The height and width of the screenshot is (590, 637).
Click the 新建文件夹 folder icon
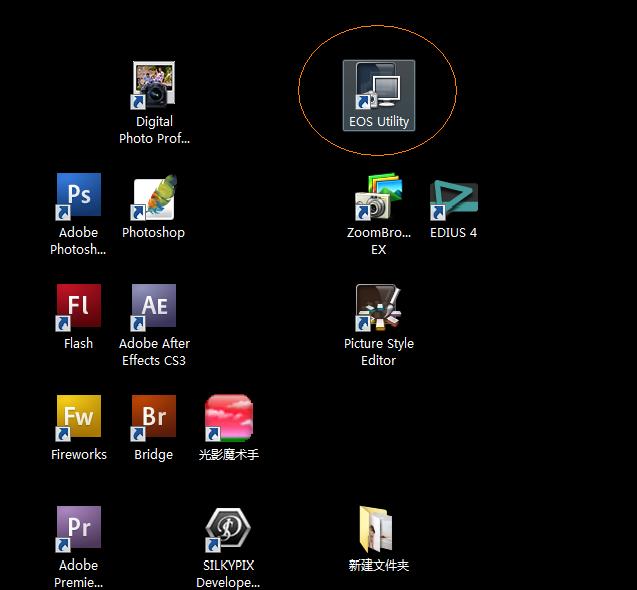tap(376, 529)
